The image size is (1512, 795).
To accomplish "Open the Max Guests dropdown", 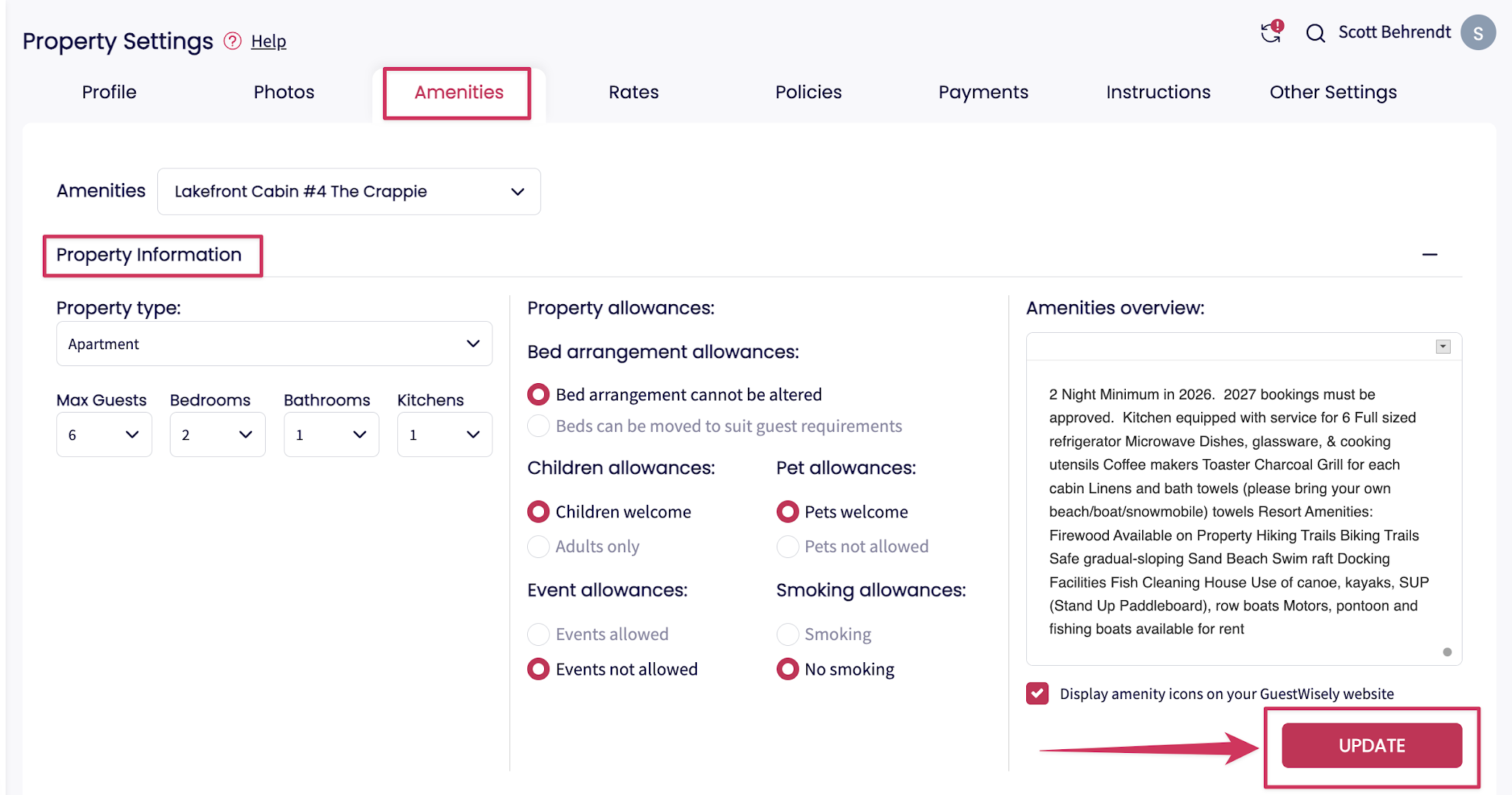I will click(104, 435).
